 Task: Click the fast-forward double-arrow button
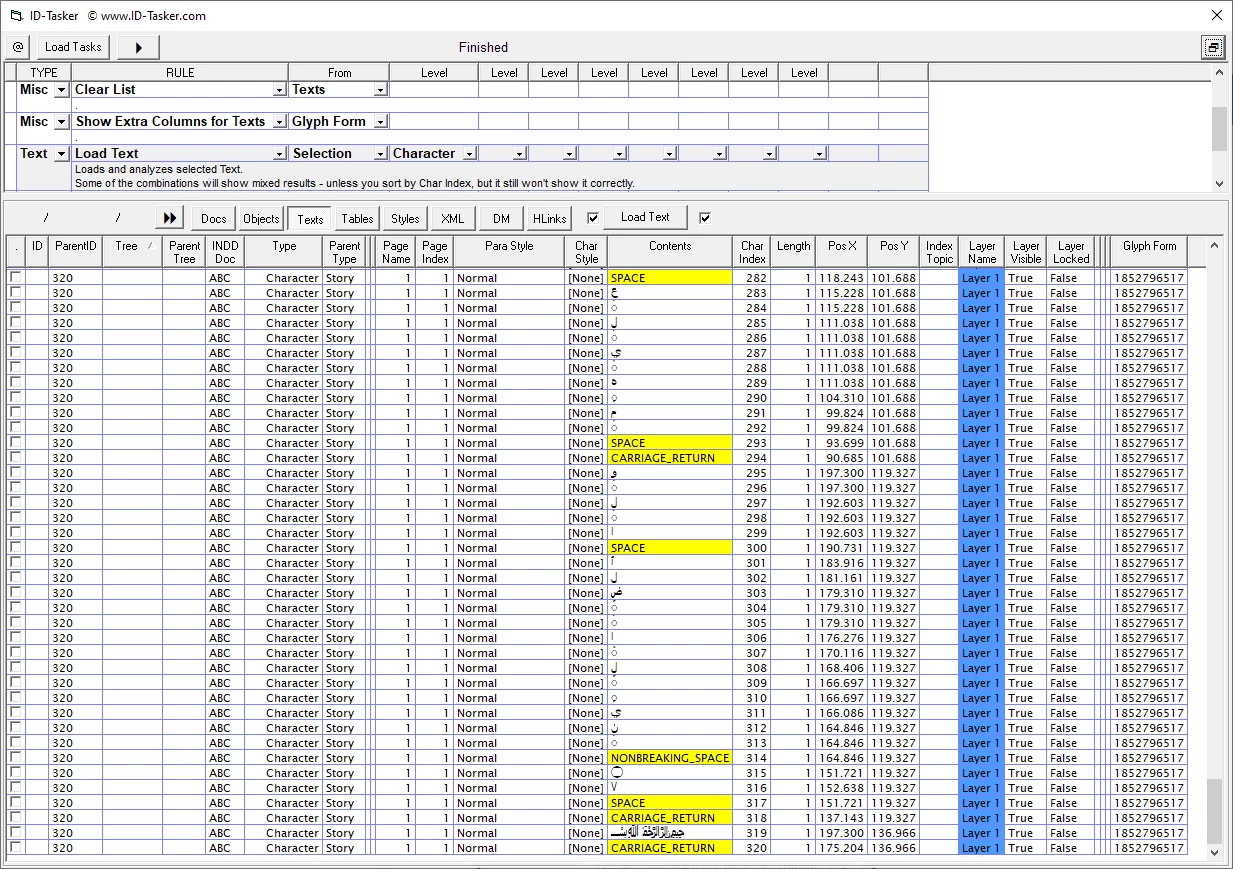[170, 218]
